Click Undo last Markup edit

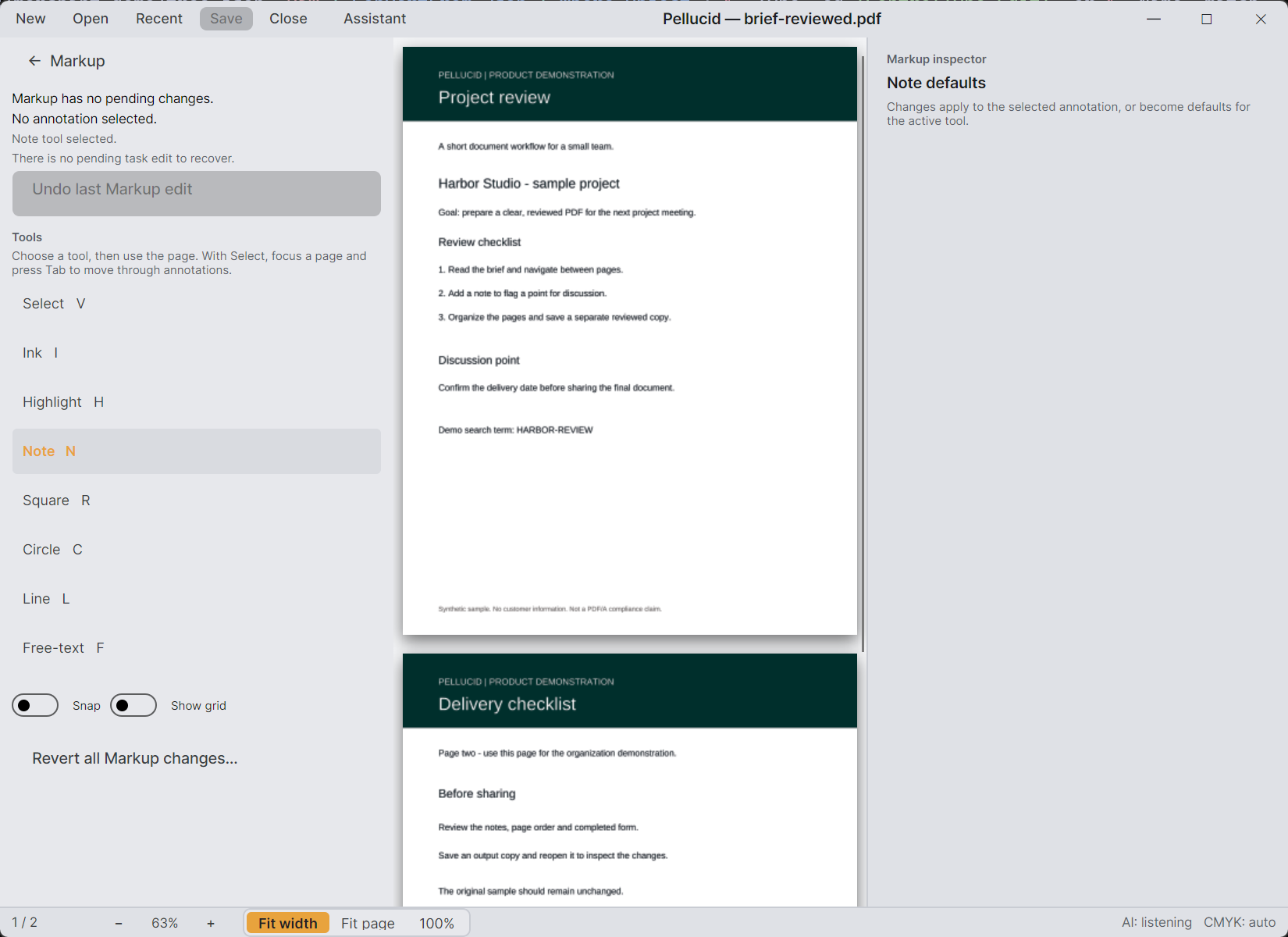[197, 194]
